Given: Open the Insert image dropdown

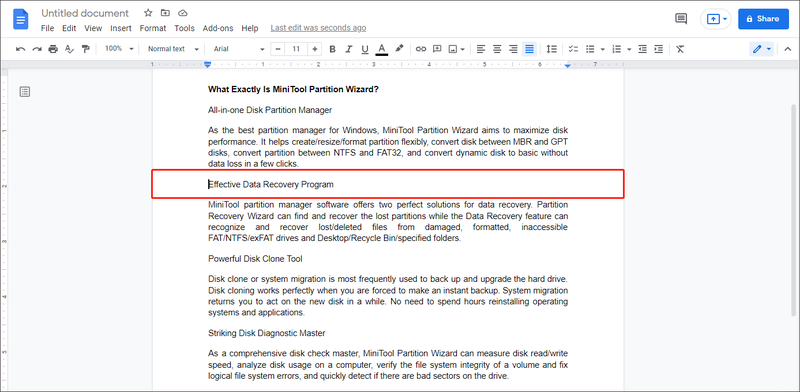Looking at the screenshot, I should [456, 49].
